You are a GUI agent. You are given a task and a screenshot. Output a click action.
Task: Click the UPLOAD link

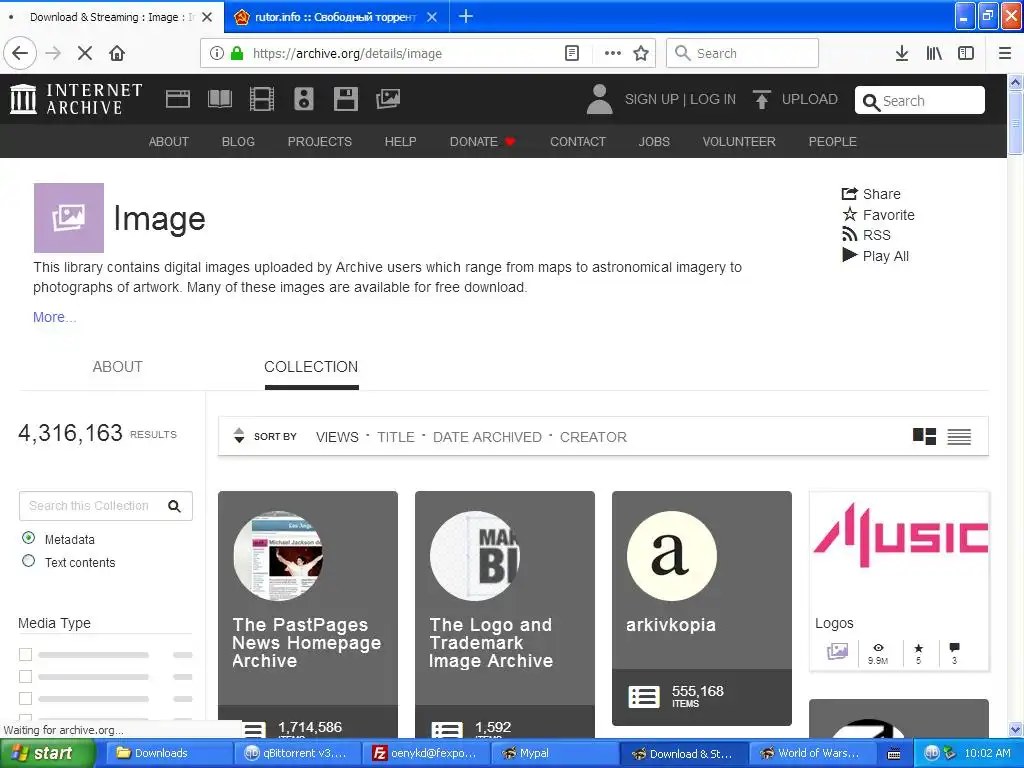[x=795, y=99]
